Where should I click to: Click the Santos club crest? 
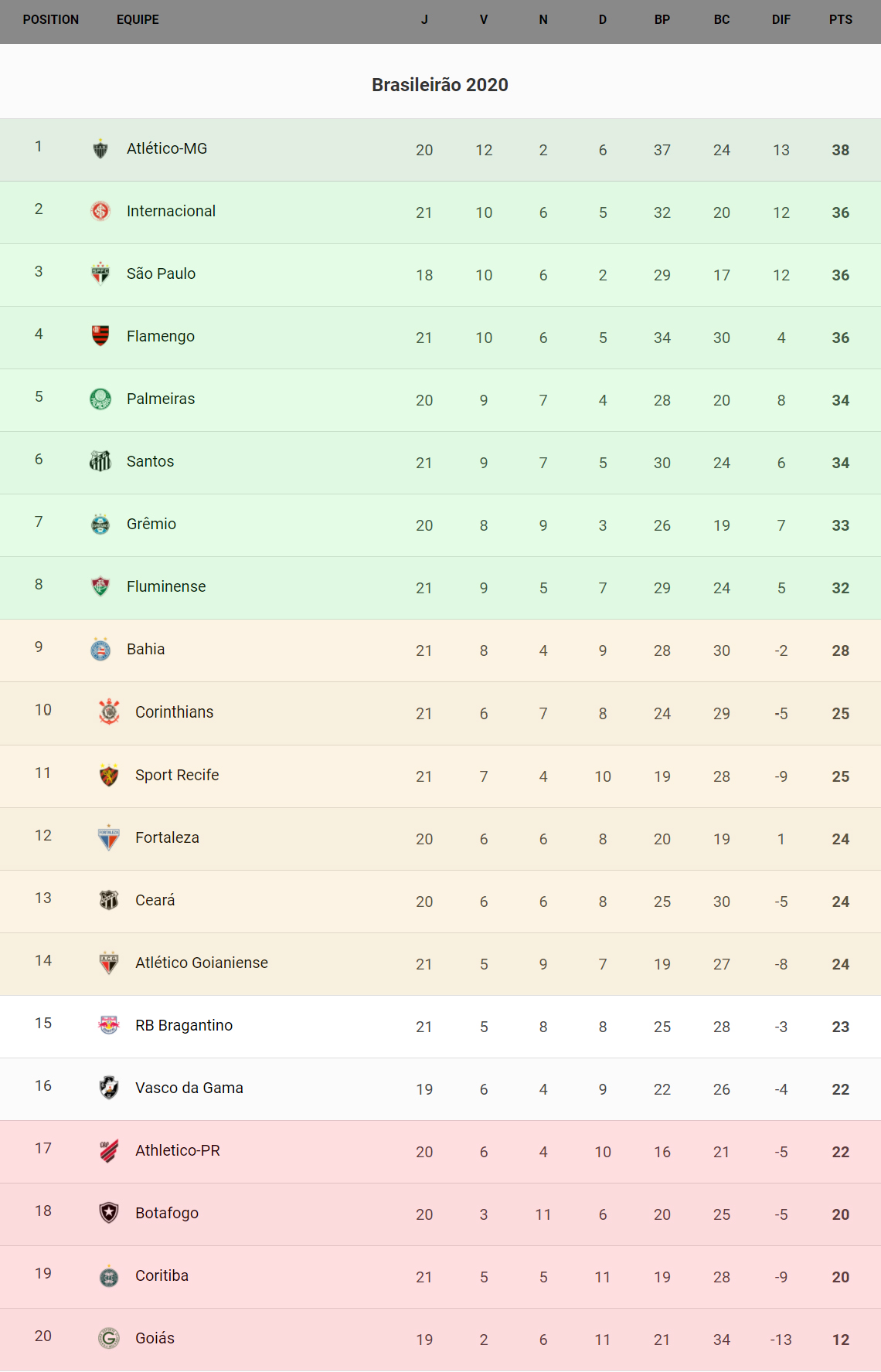point(100,461)
